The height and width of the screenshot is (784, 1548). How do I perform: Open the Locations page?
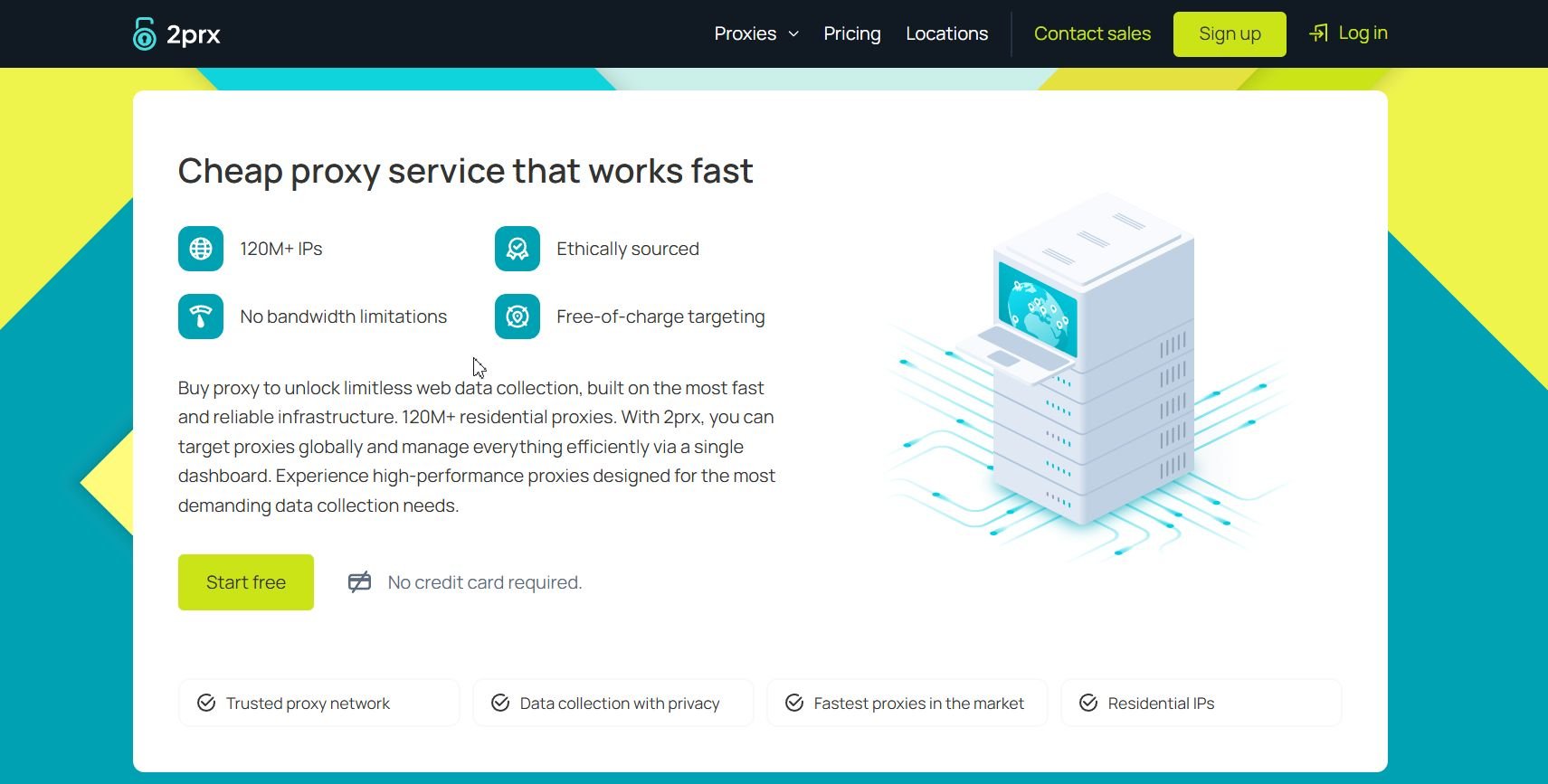click(947, 33)
